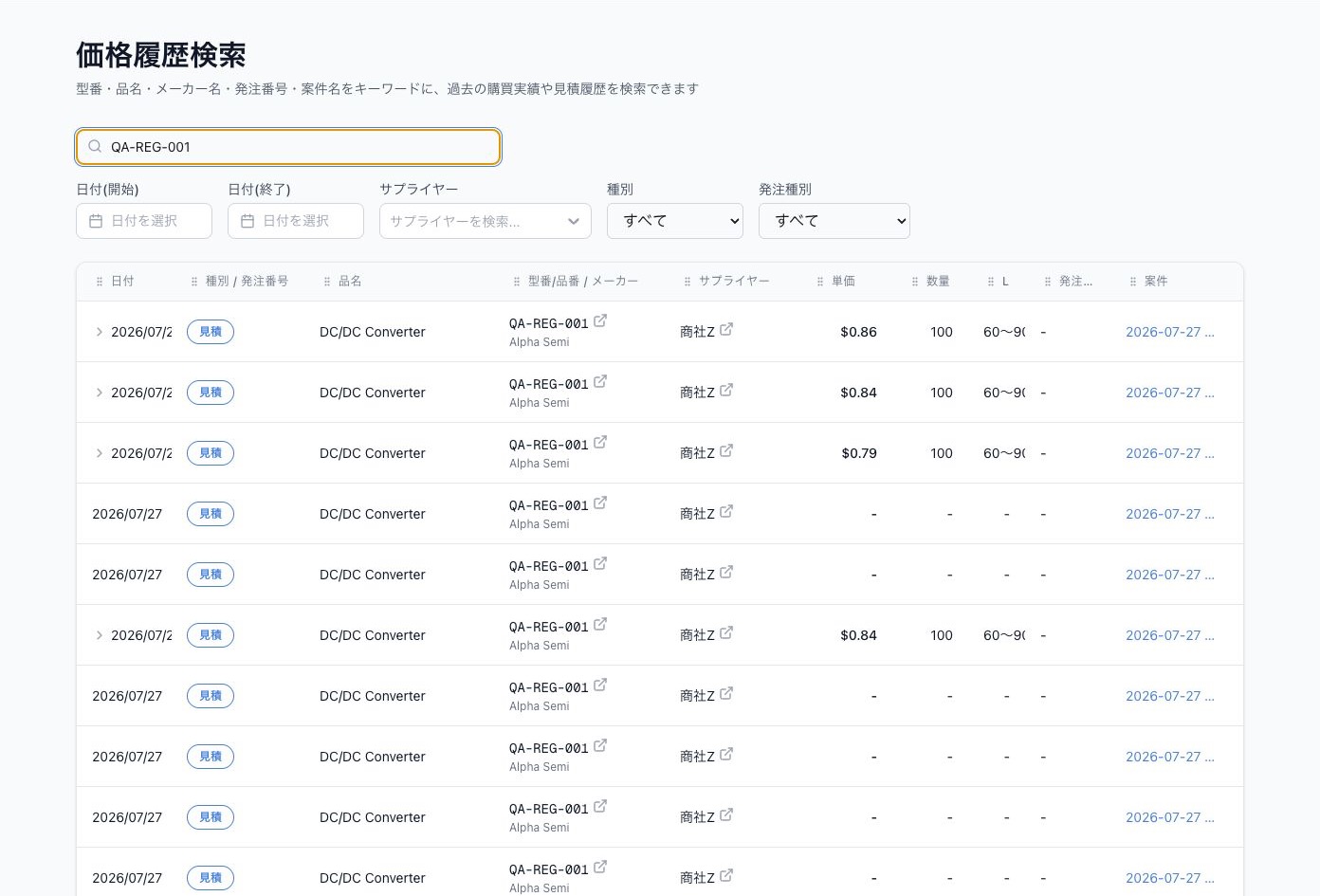1320x896 pixels.
Task: Click Alpha Semi in the $0.79 row
Action: point(540,464)
